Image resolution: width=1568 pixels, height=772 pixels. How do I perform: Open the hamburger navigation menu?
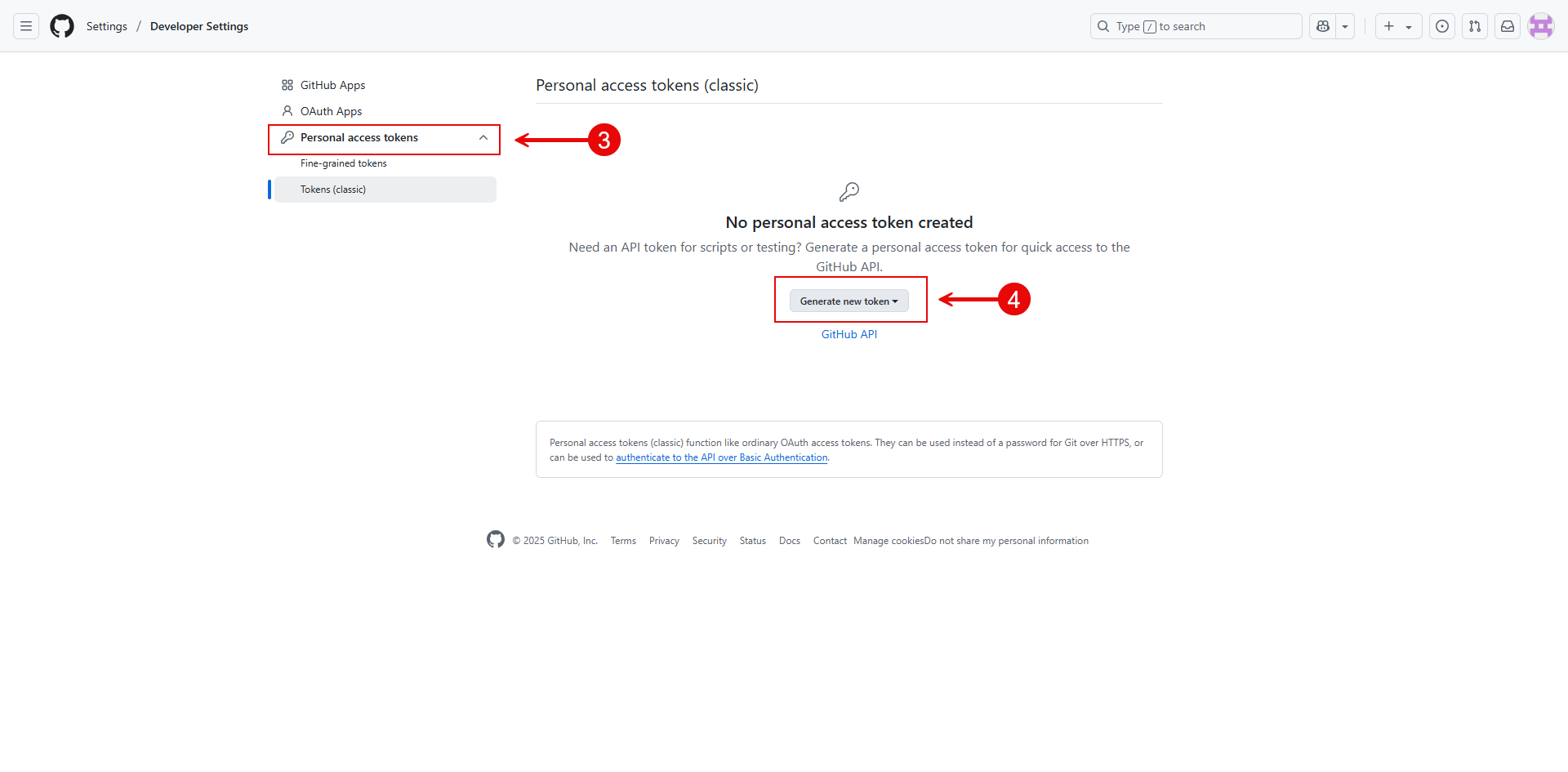tap(26, 26)
